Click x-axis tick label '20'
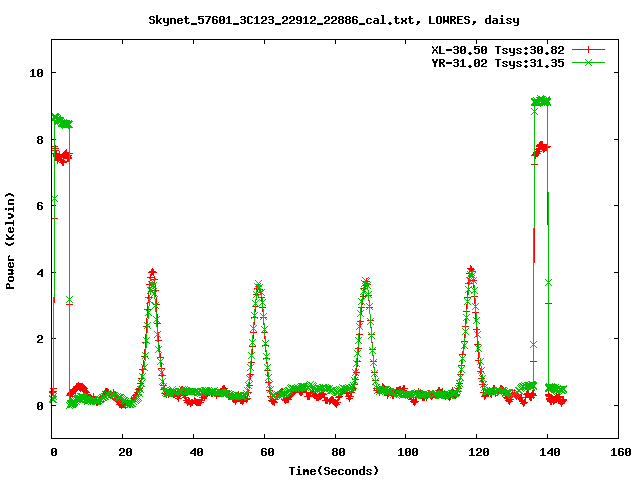This screenshot has width=640, height=480. pos(125,452)
